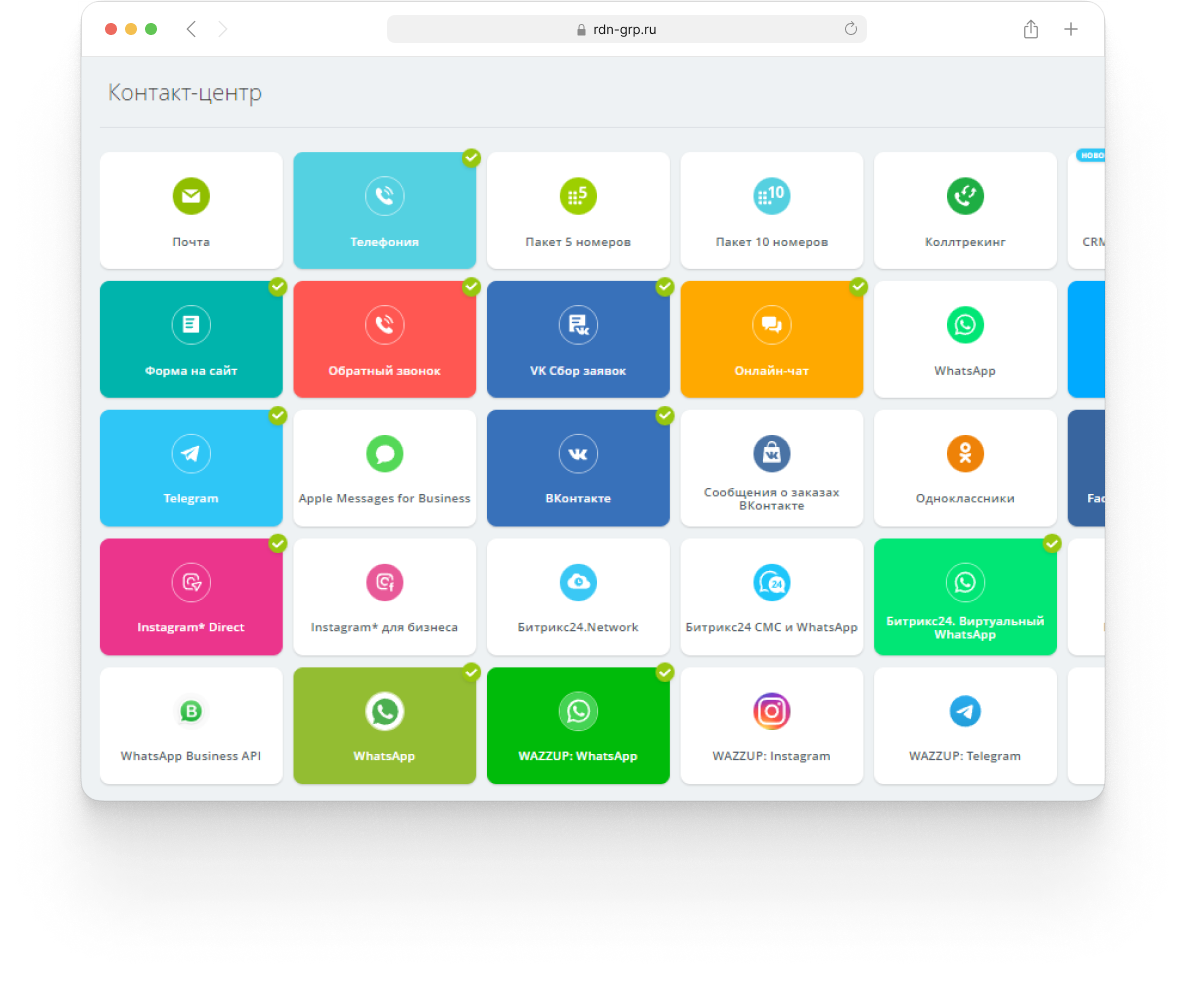The image size is (1186, 982).
Task: Click the WAZZUP: Telegram label
Action: point(965,756)
